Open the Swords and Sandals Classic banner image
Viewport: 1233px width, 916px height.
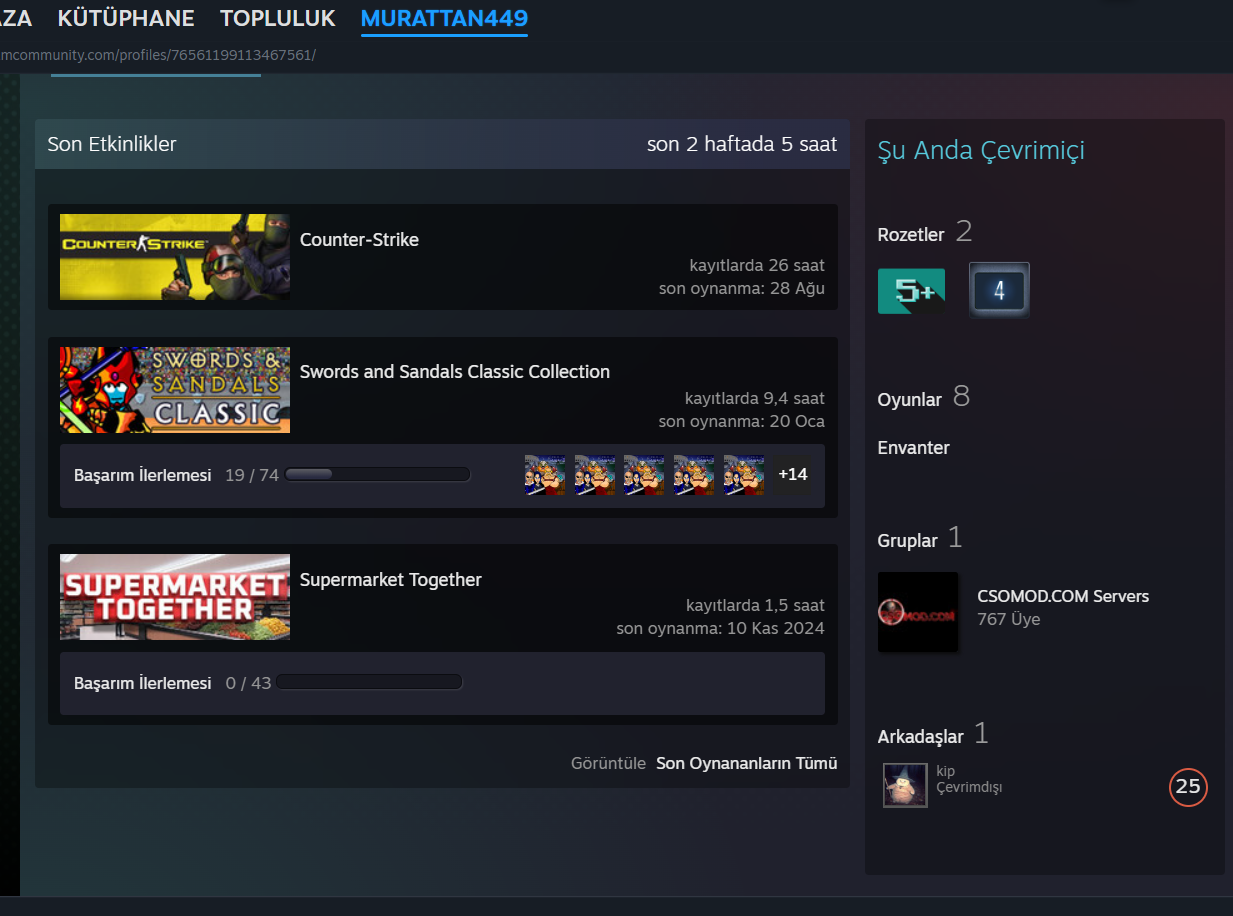coord(175,390)
